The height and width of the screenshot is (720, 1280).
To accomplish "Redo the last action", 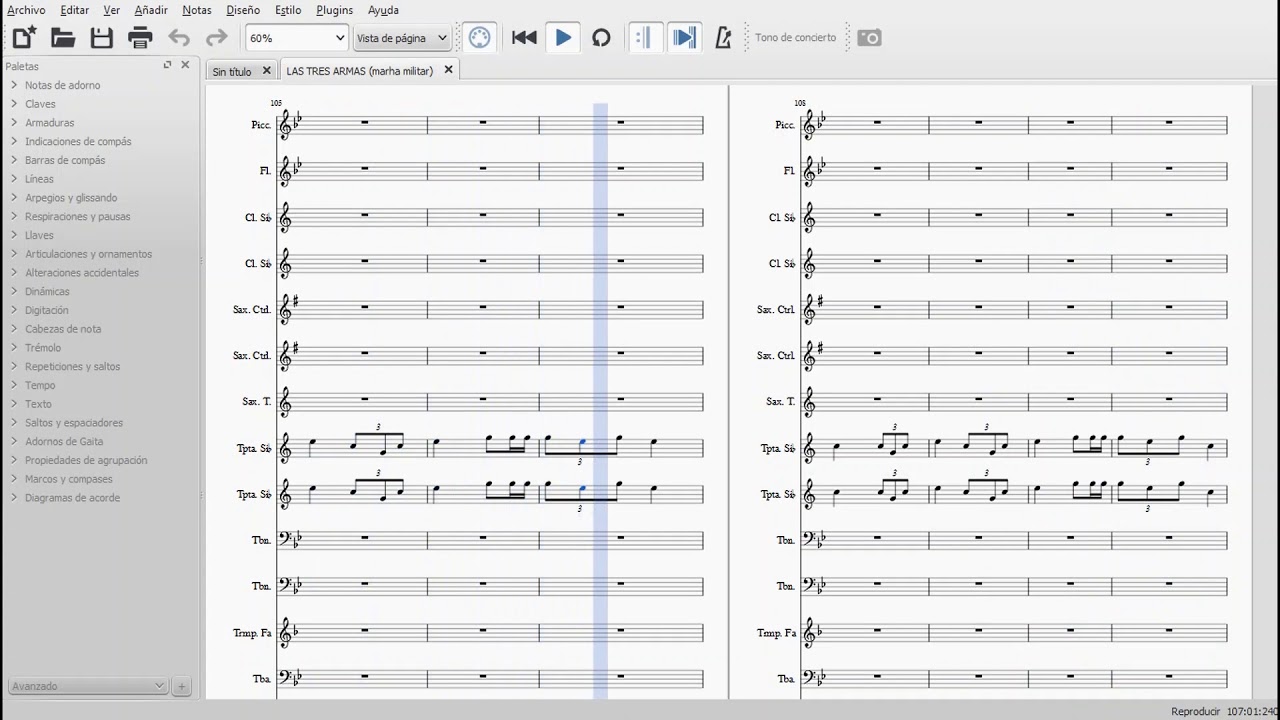I will coord(216,38).
